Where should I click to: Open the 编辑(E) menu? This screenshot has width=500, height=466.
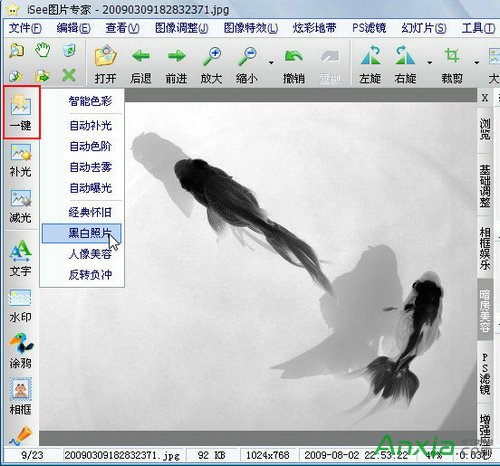73,28
